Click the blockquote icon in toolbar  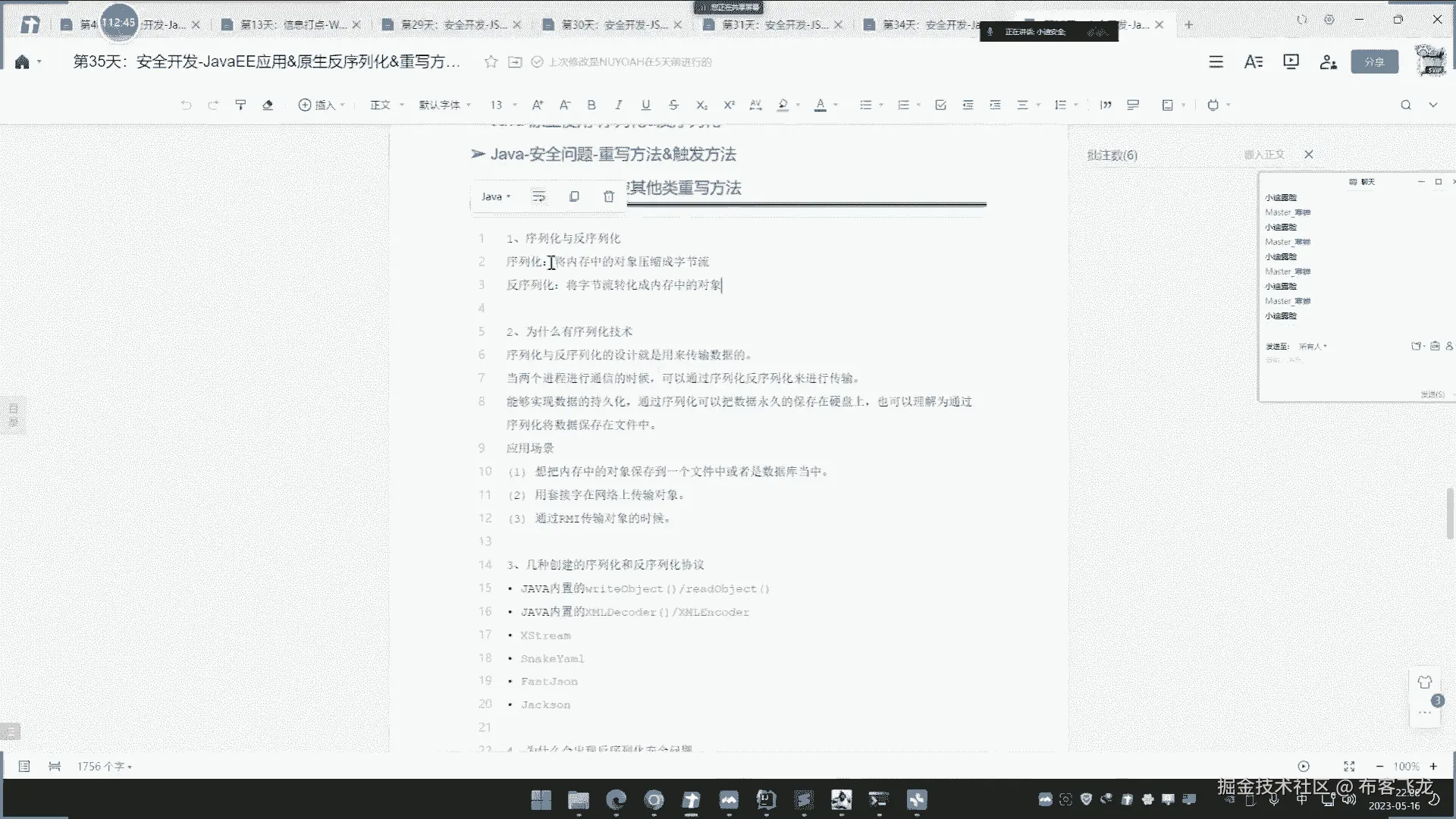(x=1106, y=105)
